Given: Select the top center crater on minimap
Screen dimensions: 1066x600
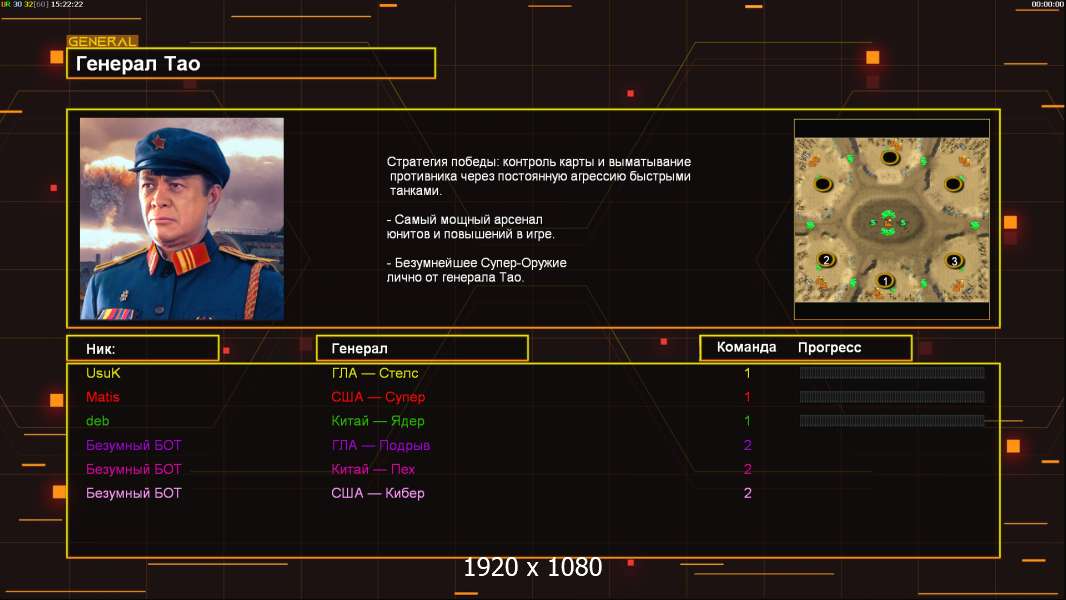Looking at the screenshot, I should [890, 158].
